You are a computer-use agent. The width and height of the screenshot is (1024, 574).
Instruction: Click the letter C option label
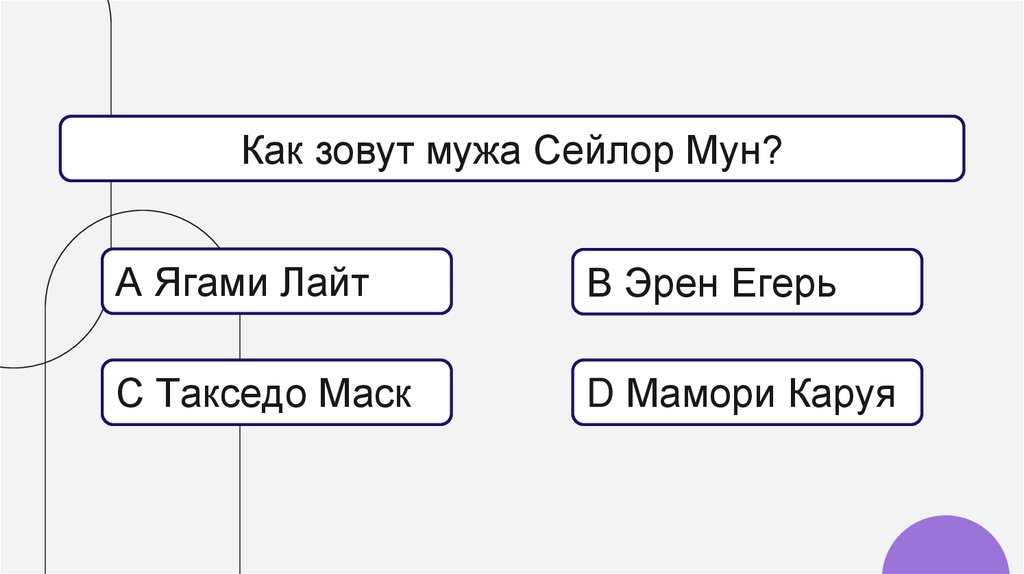[x=130, y=395]
